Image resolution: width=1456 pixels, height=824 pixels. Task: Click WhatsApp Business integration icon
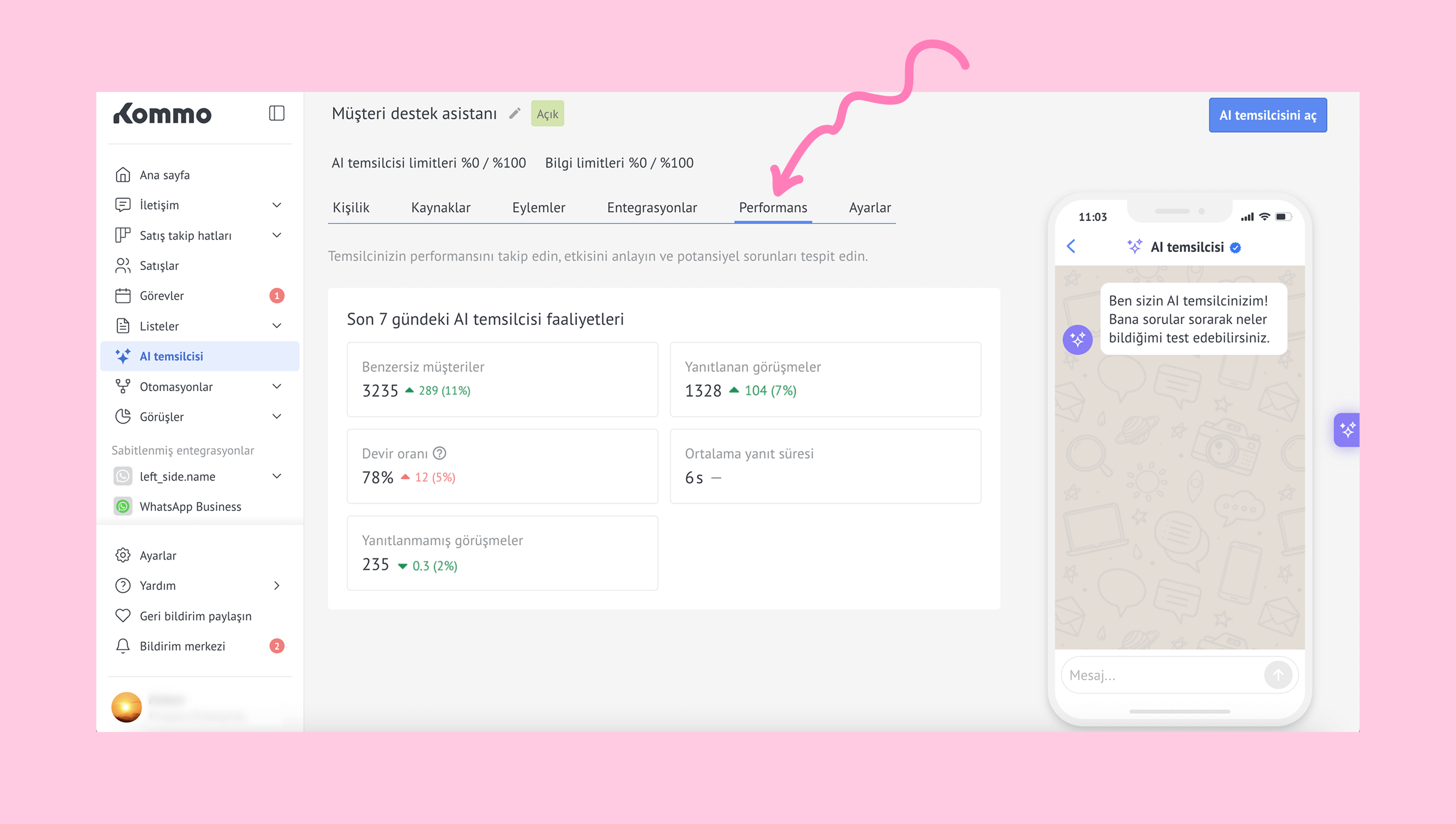point(123,507)
